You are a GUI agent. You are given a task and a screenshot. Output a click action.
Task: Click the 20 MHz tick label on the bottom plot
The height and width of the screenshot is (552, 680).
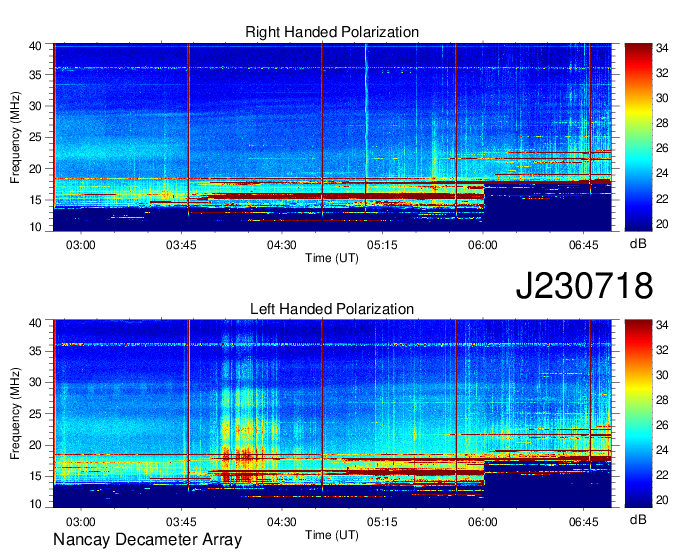click(35, 445)
